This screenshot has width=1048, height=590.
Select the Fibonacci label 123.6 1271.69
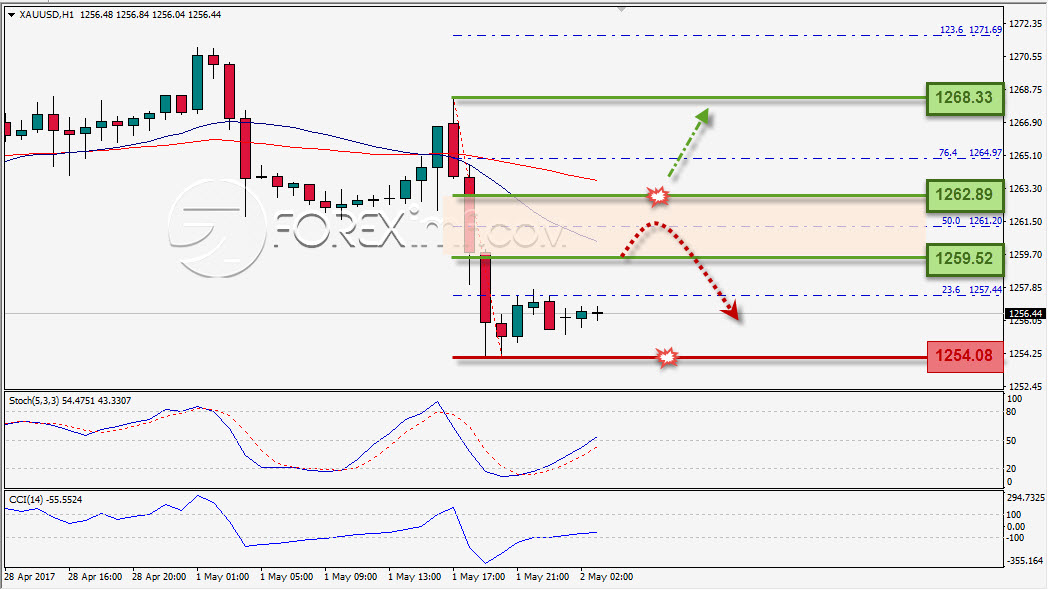point(970,30)
